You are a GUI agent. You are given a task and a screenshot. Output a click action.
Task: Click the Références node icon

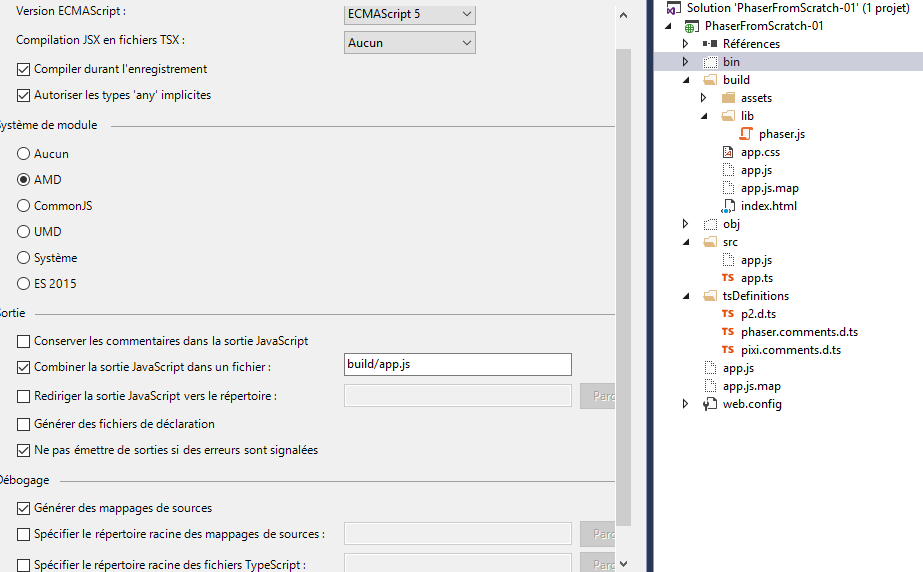pos(710,44)
